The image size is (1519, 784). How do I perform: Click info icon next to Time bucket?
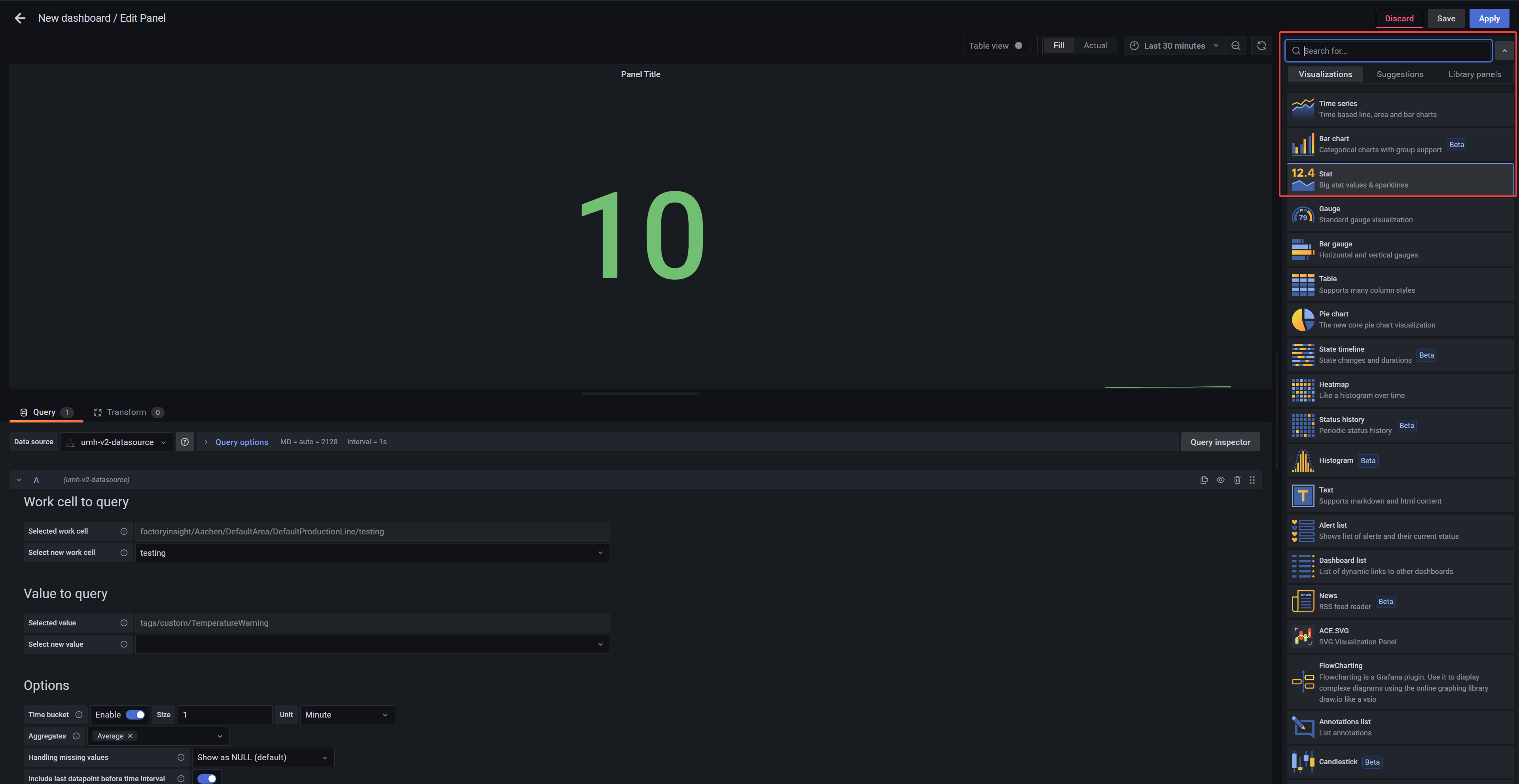(78, 714)
